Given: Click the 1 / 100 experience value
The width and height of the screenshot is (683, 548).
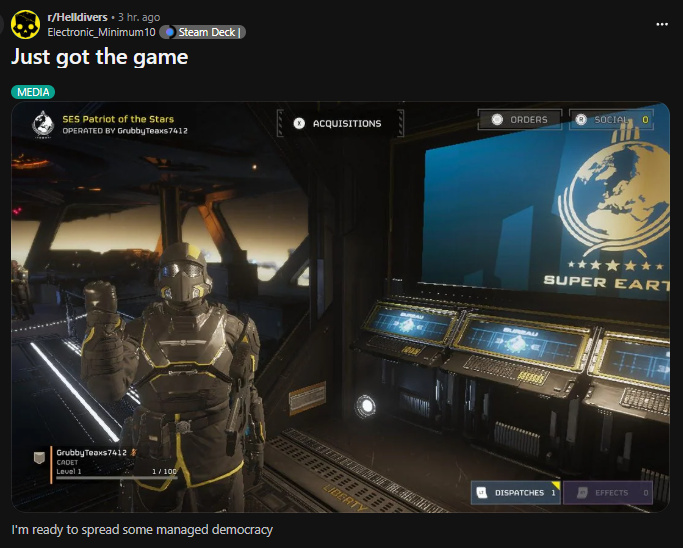Looking at the screenshot, I should 164,471.
